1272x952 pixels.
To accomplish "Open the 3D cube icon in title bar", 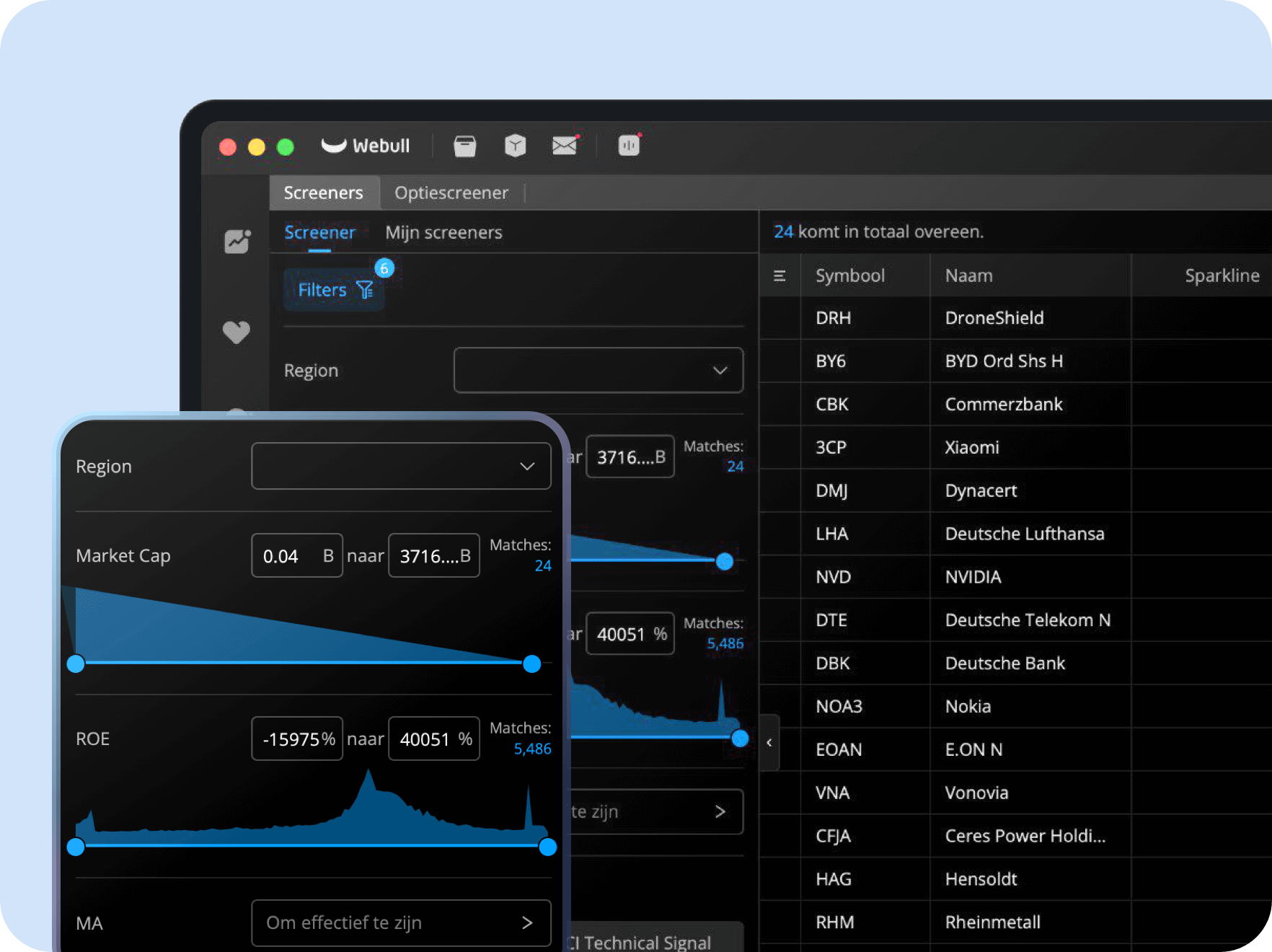I will click(515, 146).
